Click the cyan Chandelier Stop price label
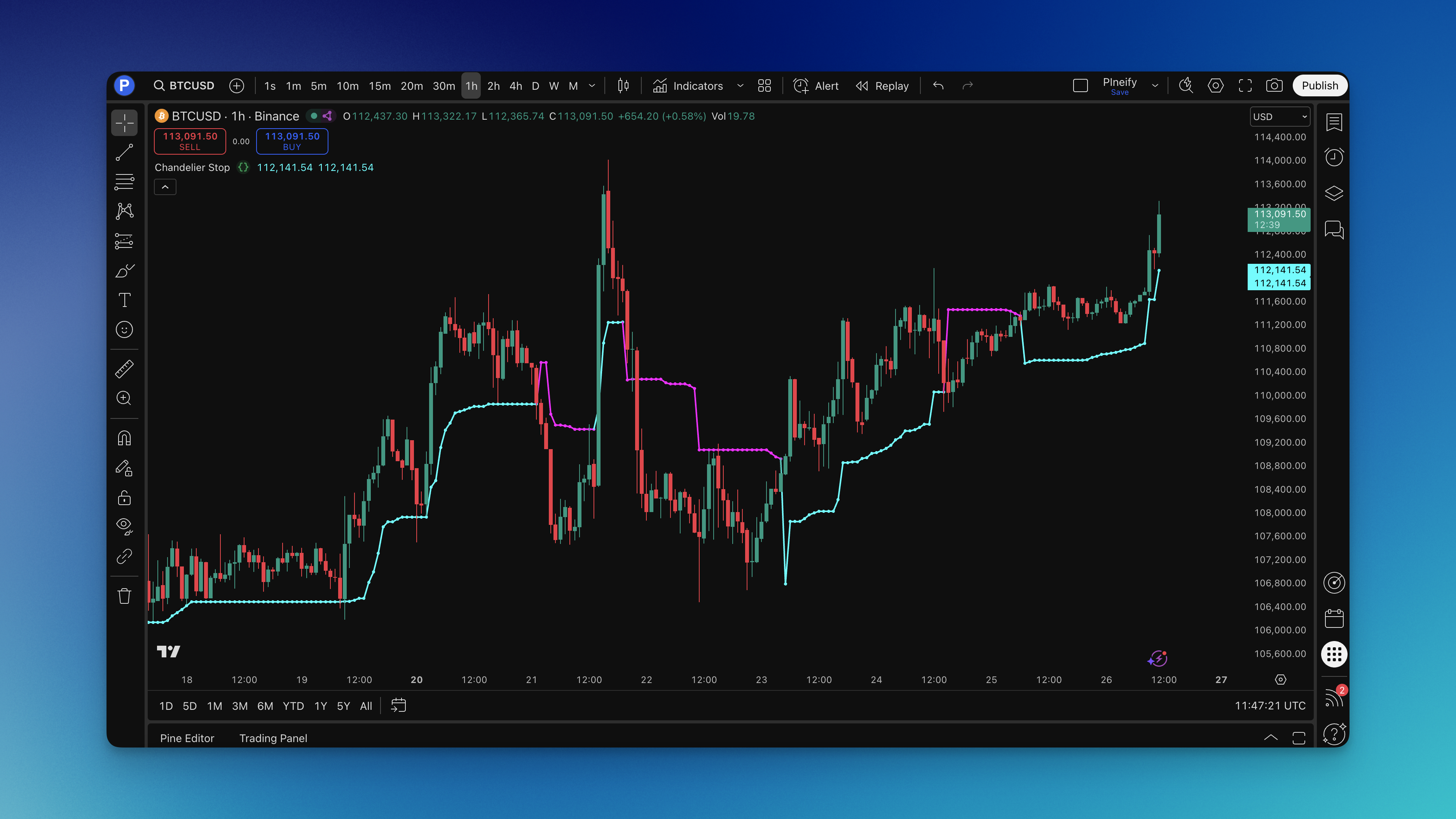The image size is (1456, 819). click(x=1279, y=276)
